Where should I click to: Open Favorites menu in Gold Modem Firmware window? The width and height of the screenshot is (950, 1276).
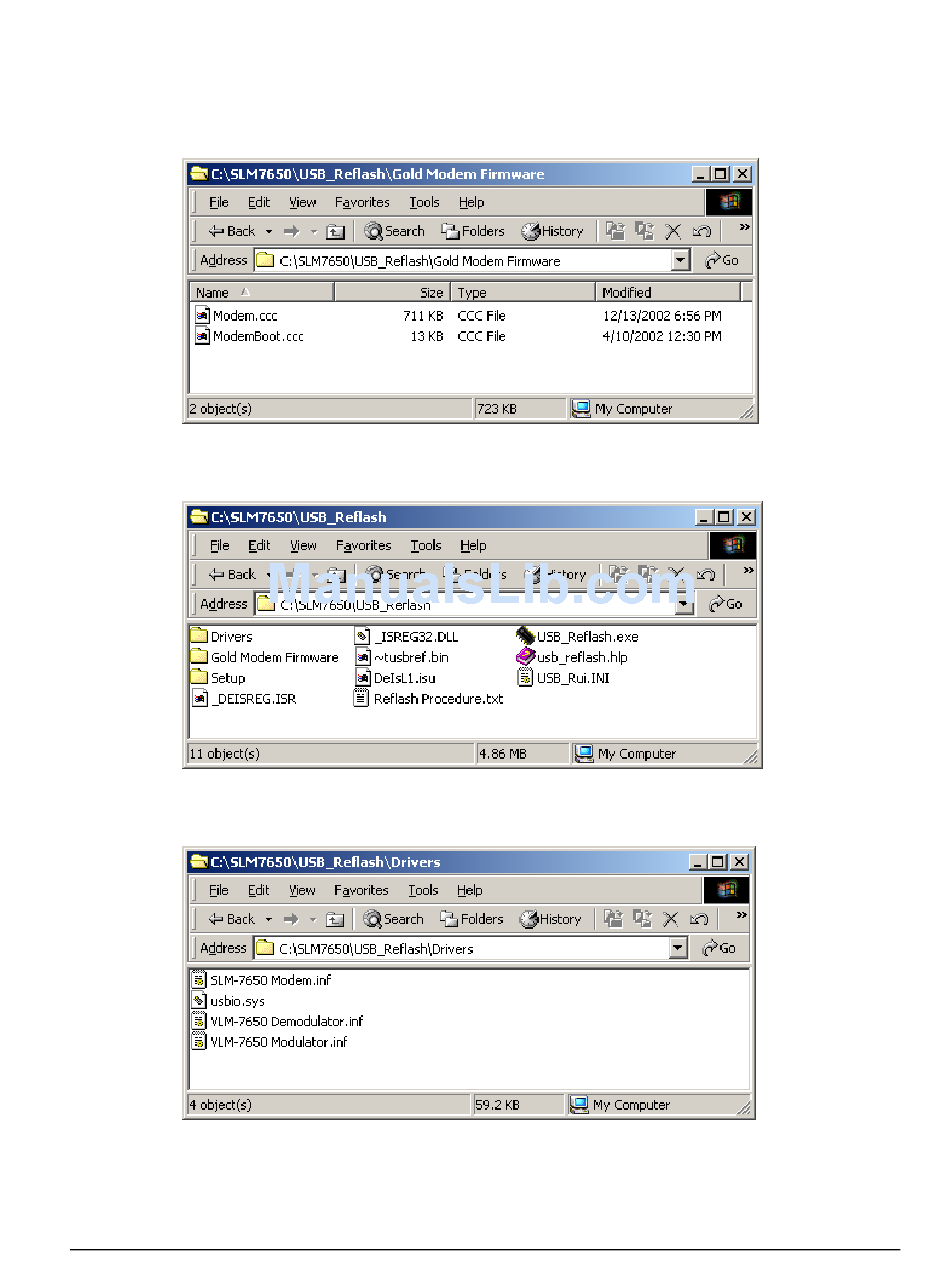click(x=362, y=203)
